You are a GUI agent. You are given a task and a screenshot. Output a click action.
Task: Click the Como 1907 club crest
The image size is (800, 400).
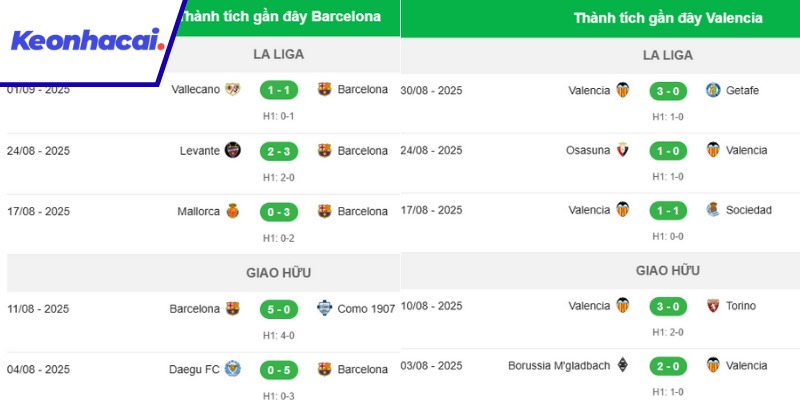tap(324, 309)
